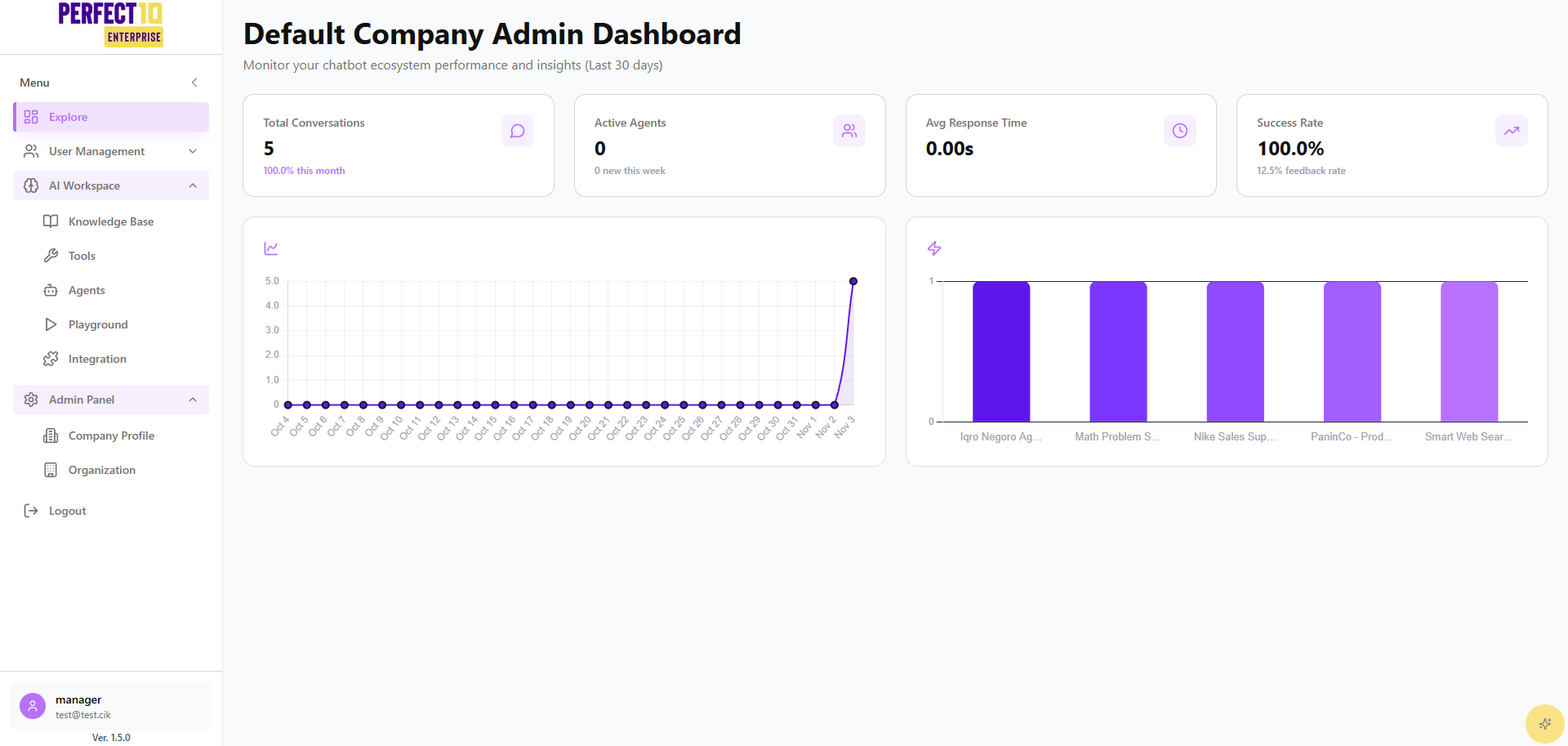
Task: Click the 'Ver. 1.5.0' version text
Action: pos(111,738)
